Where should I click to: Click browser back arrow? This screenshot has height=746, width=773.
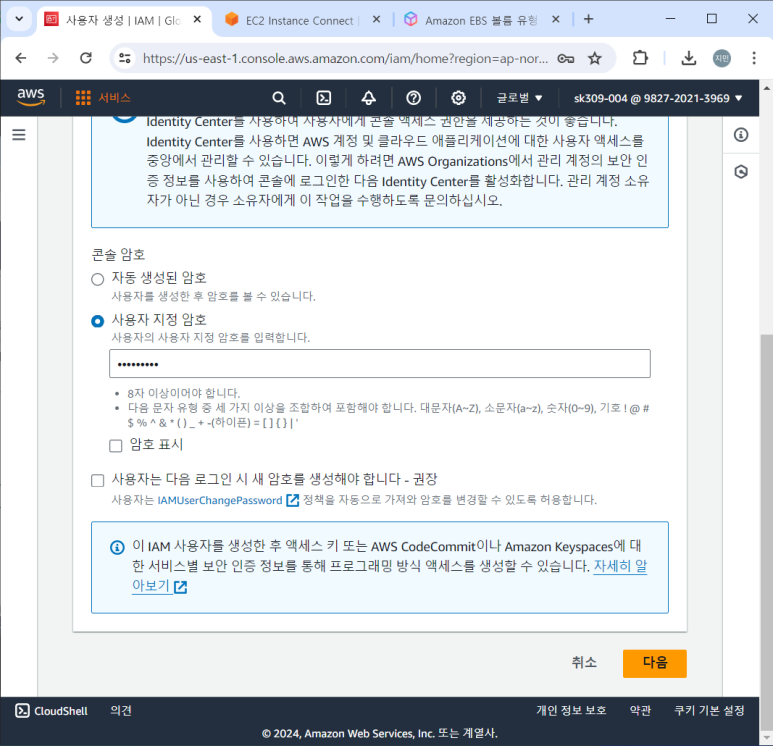[21, 58]
